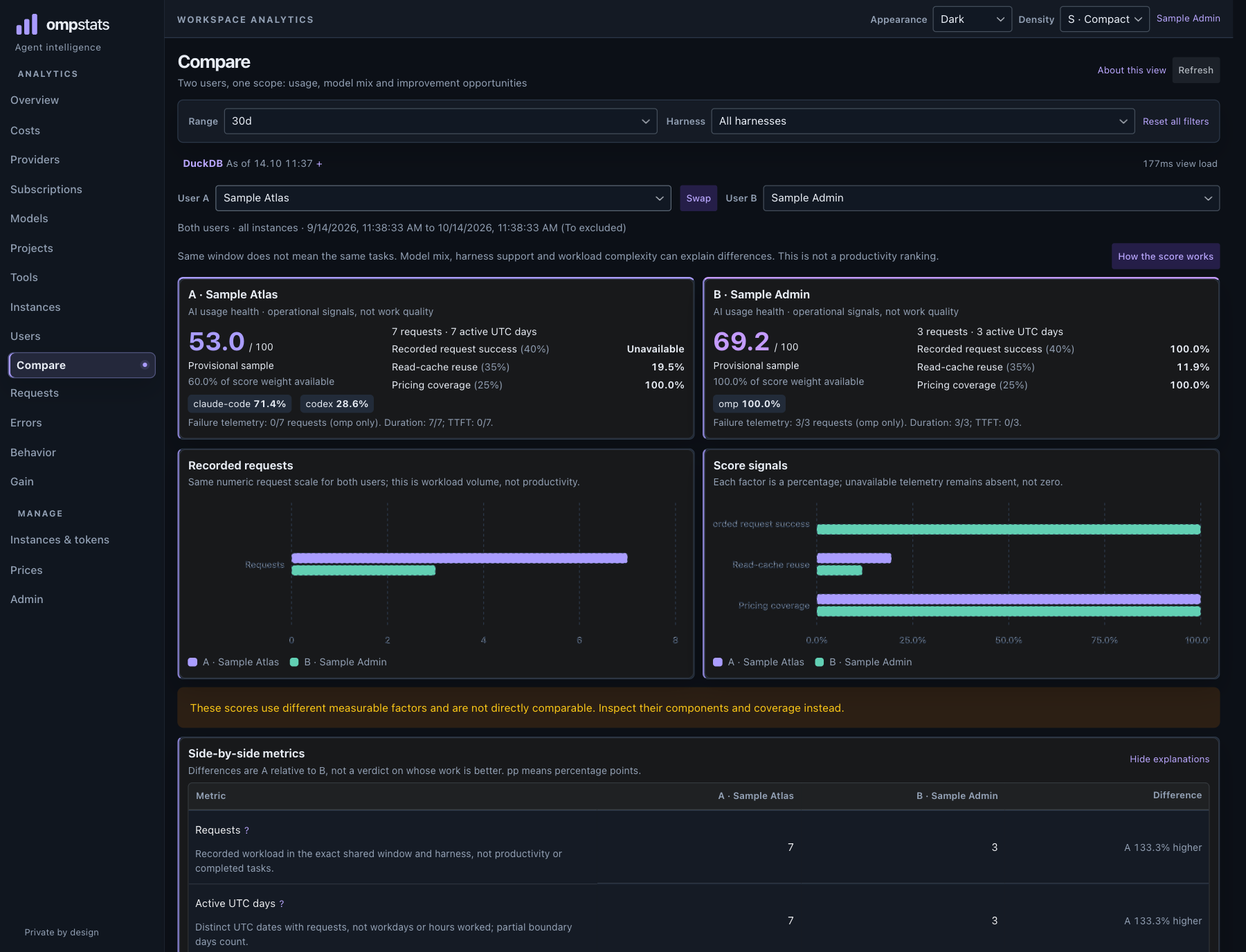
Task: Go to Overview in the sidebar
Action: click(35, 100)
